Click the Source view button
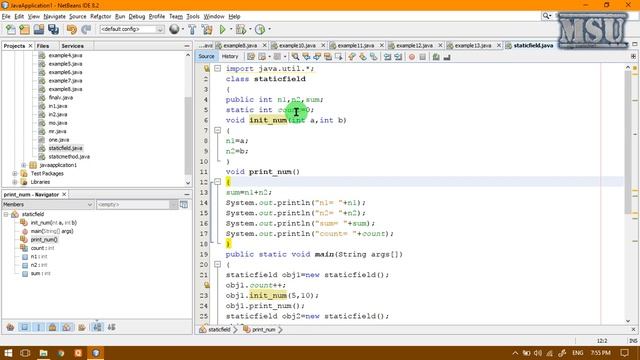The width and height of the screenshot is (640, 360). 206,57
